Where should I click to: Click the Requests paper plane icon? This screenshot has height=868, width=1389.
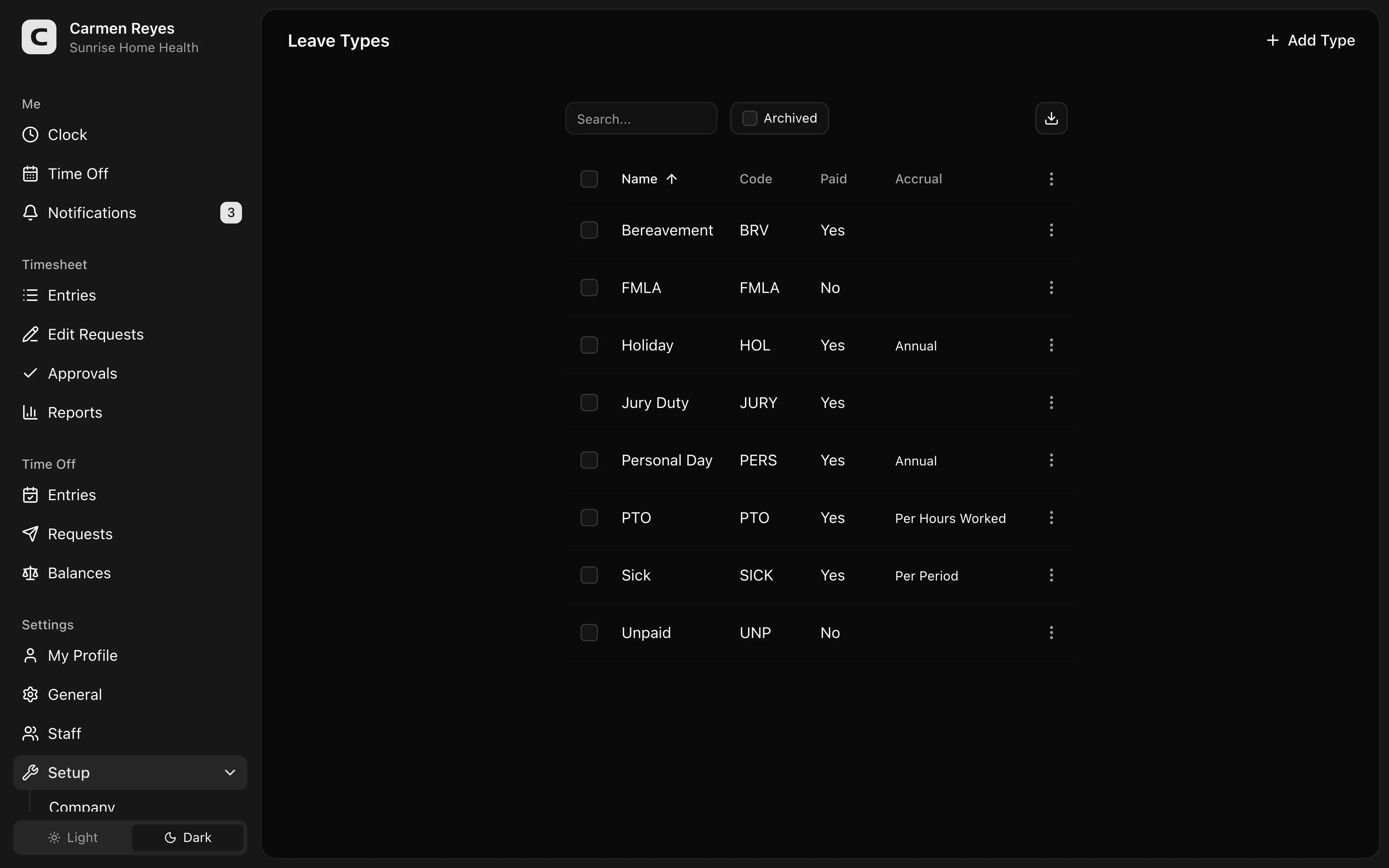30,535
